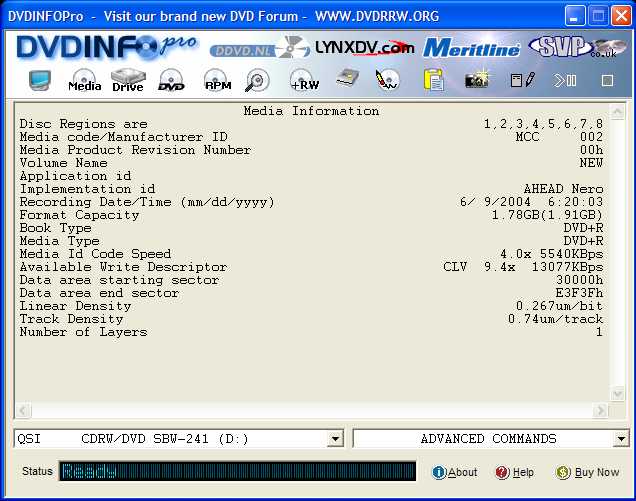Click the 'CLV 9.4x 13077KBps' value
The height and width of the screenshot is (501, 636).
(x=523, y=267)
